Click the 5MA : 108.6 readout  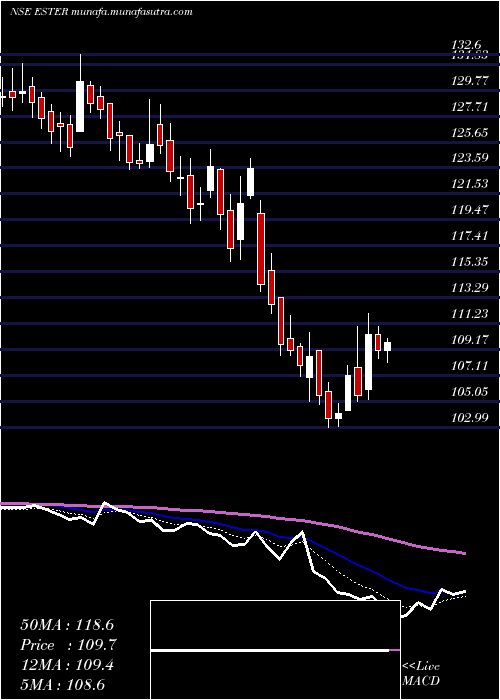pyautogui.click(x=63, y=686)
